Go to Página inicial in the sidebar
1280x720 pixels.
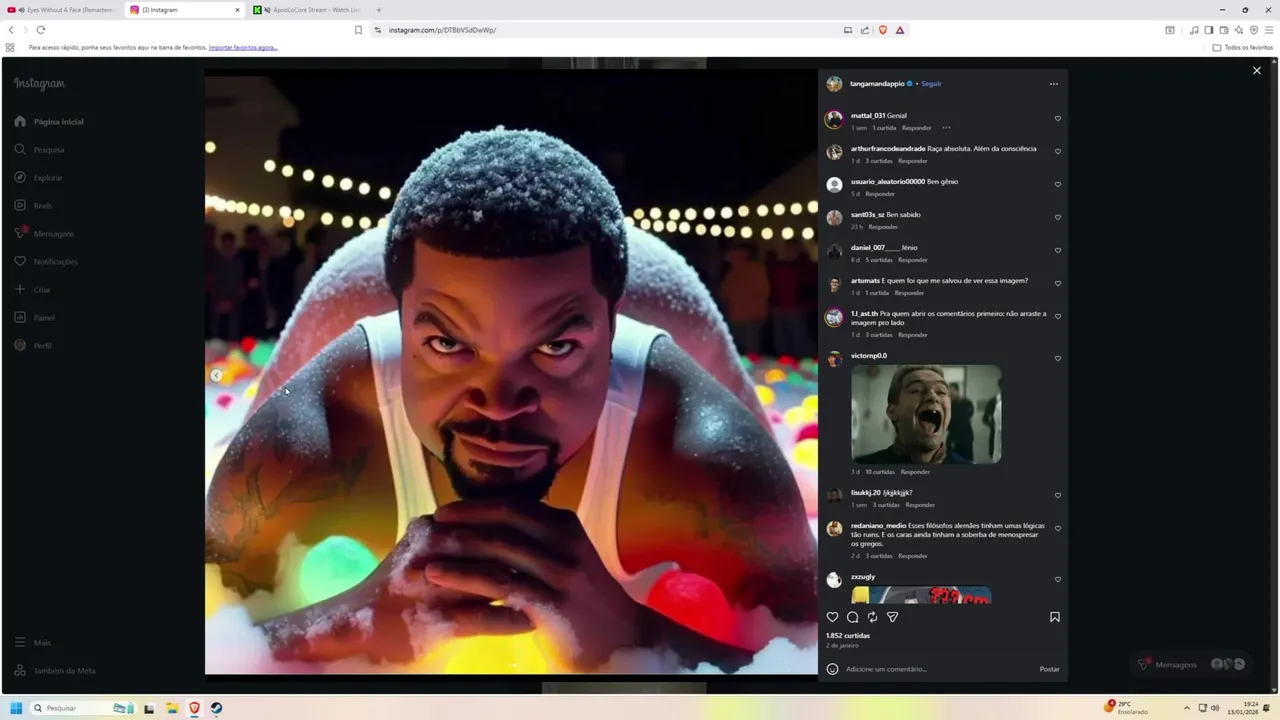[49, 121]
